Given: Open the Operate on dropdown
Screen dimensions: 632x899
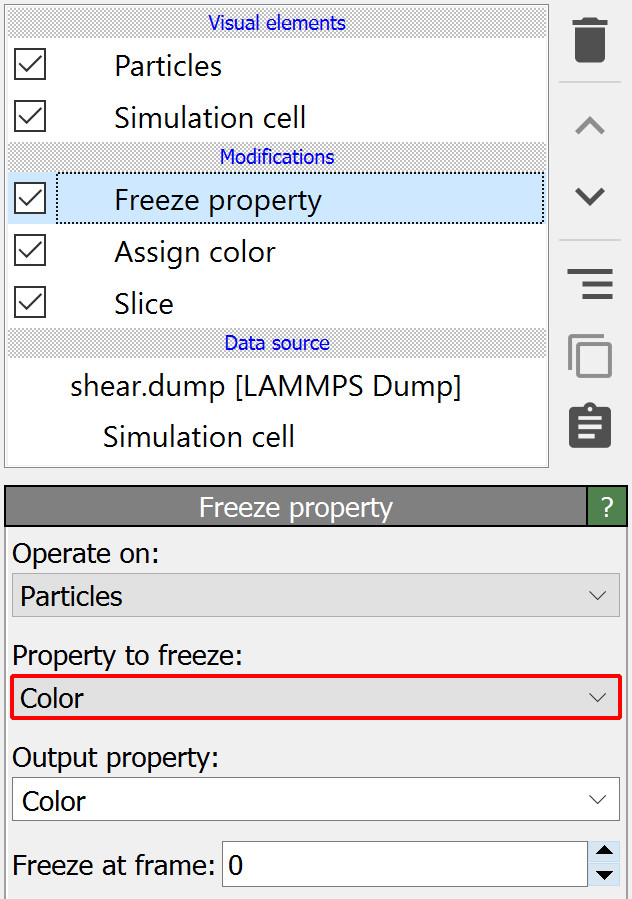Looking at the screenshot, I should pyautogui.click(x=315, y=596).
